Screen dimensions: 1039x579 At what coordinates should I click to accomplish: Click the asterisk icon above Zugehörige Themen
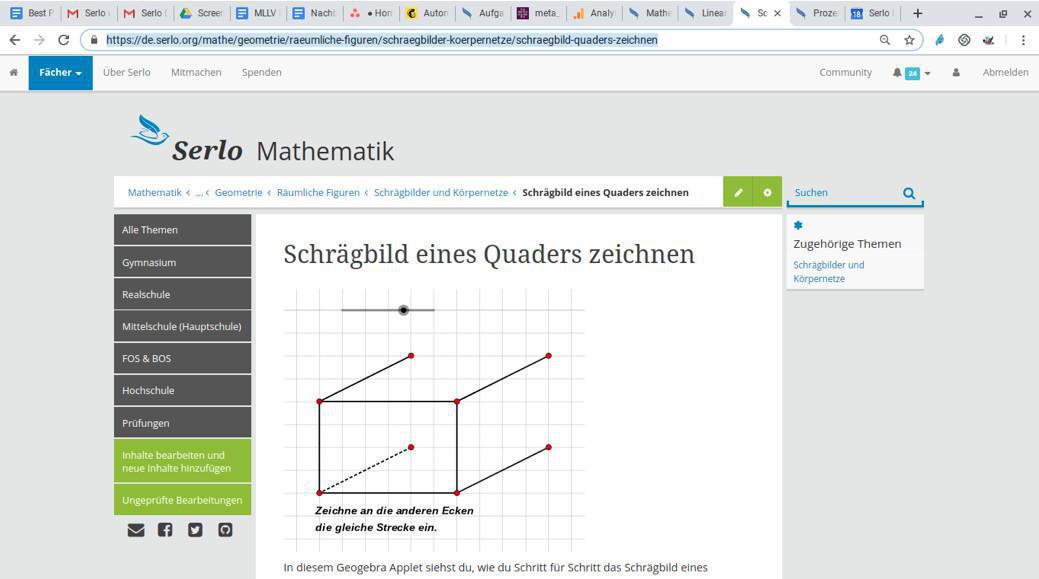[797, 225]
